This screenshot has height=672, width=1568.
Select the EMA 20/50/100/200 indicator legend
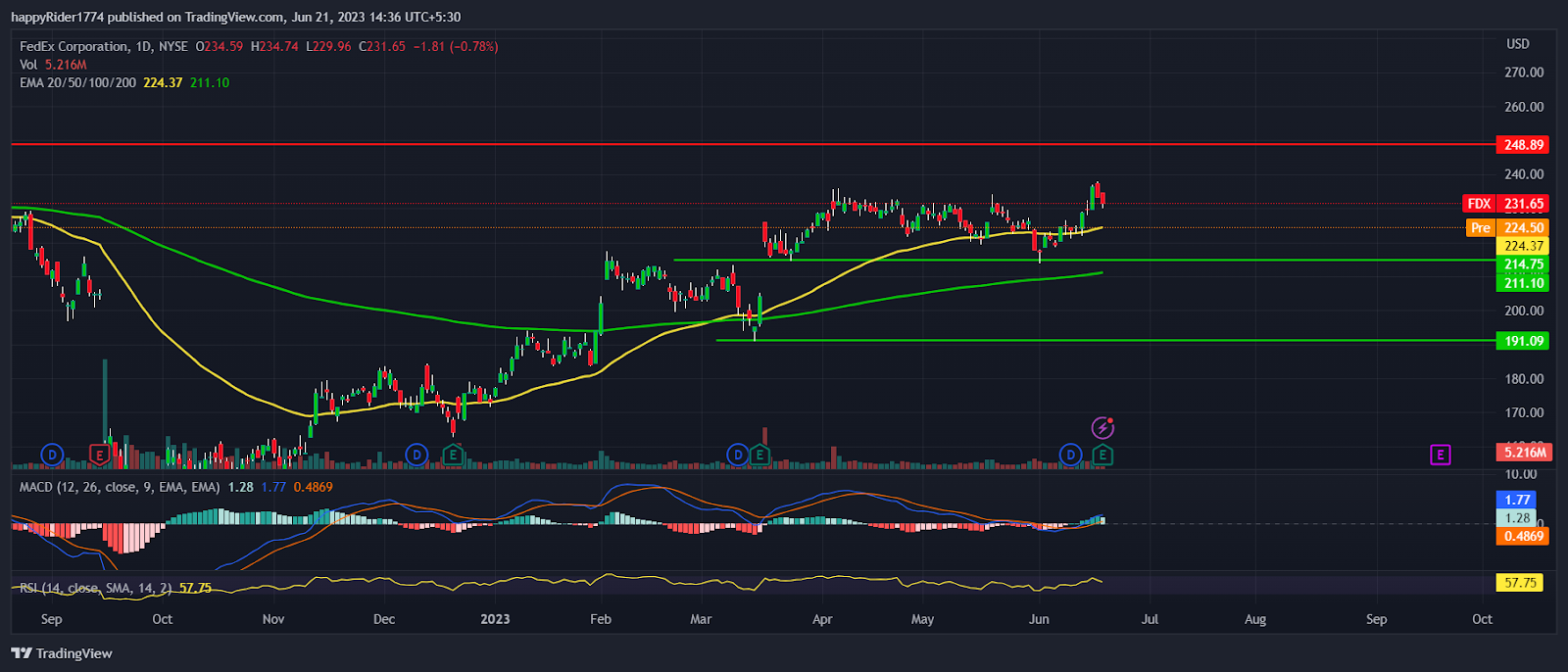coord(77,83)
